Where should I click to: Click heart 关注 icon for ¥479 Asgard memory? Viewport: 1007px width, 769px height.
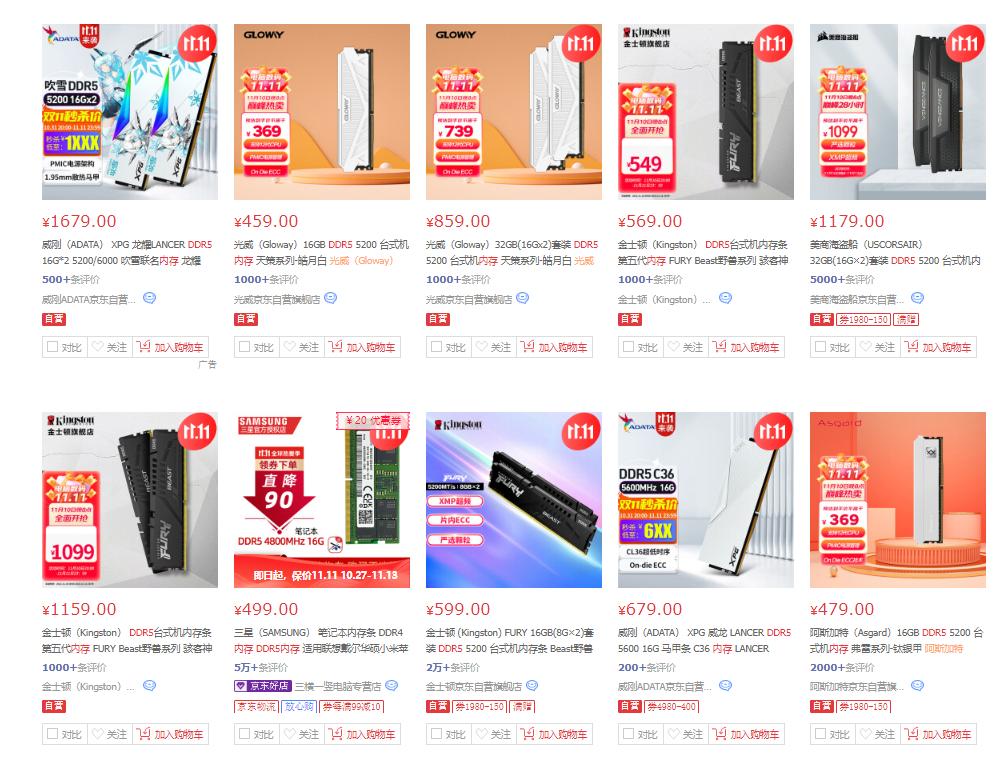(865, 734)
